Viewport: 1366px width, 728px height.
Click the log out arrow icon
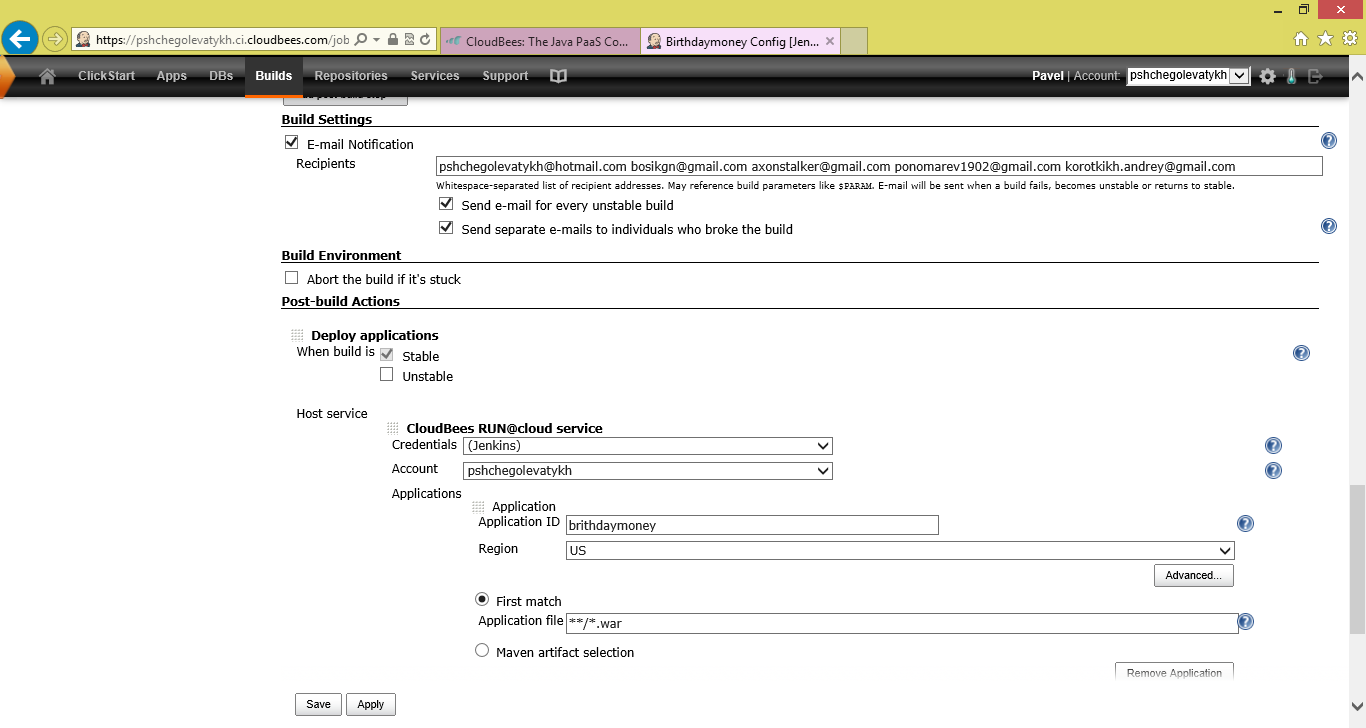[1315, 76]
